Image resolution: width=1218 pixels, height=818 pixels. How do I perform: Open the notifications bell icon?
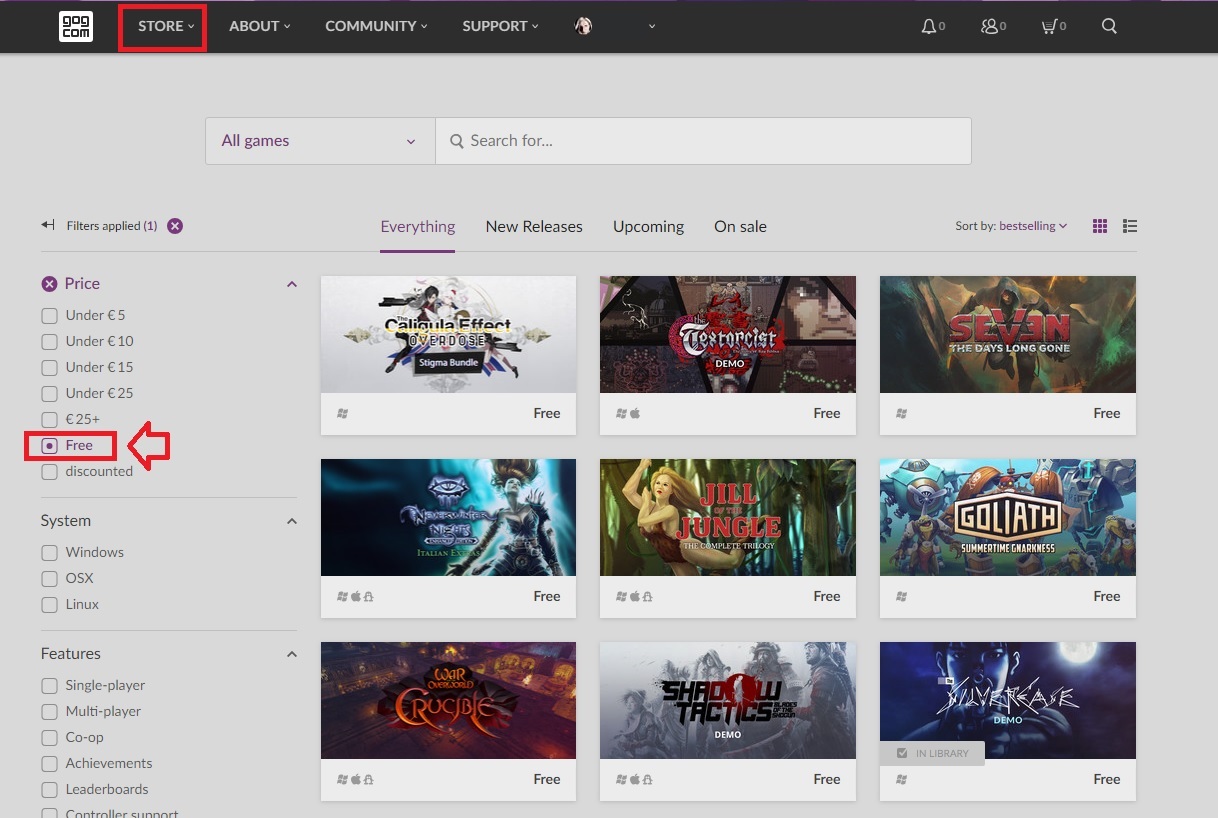[929, 27]
